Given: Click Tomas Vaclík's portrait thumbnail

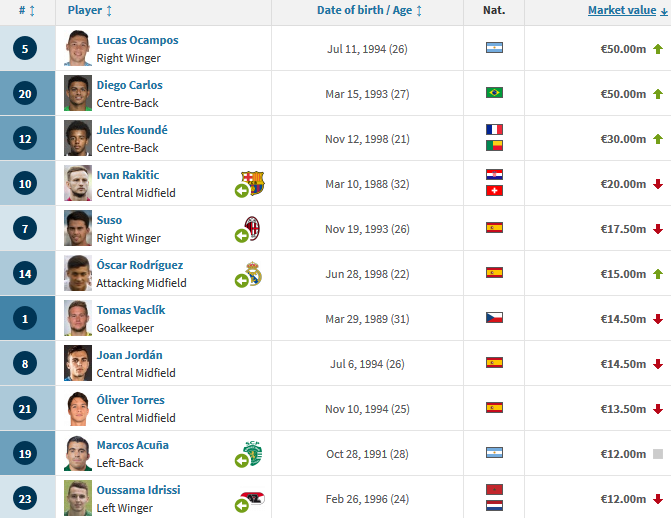Looking at the screenshot, I should (x=78, y=318).
